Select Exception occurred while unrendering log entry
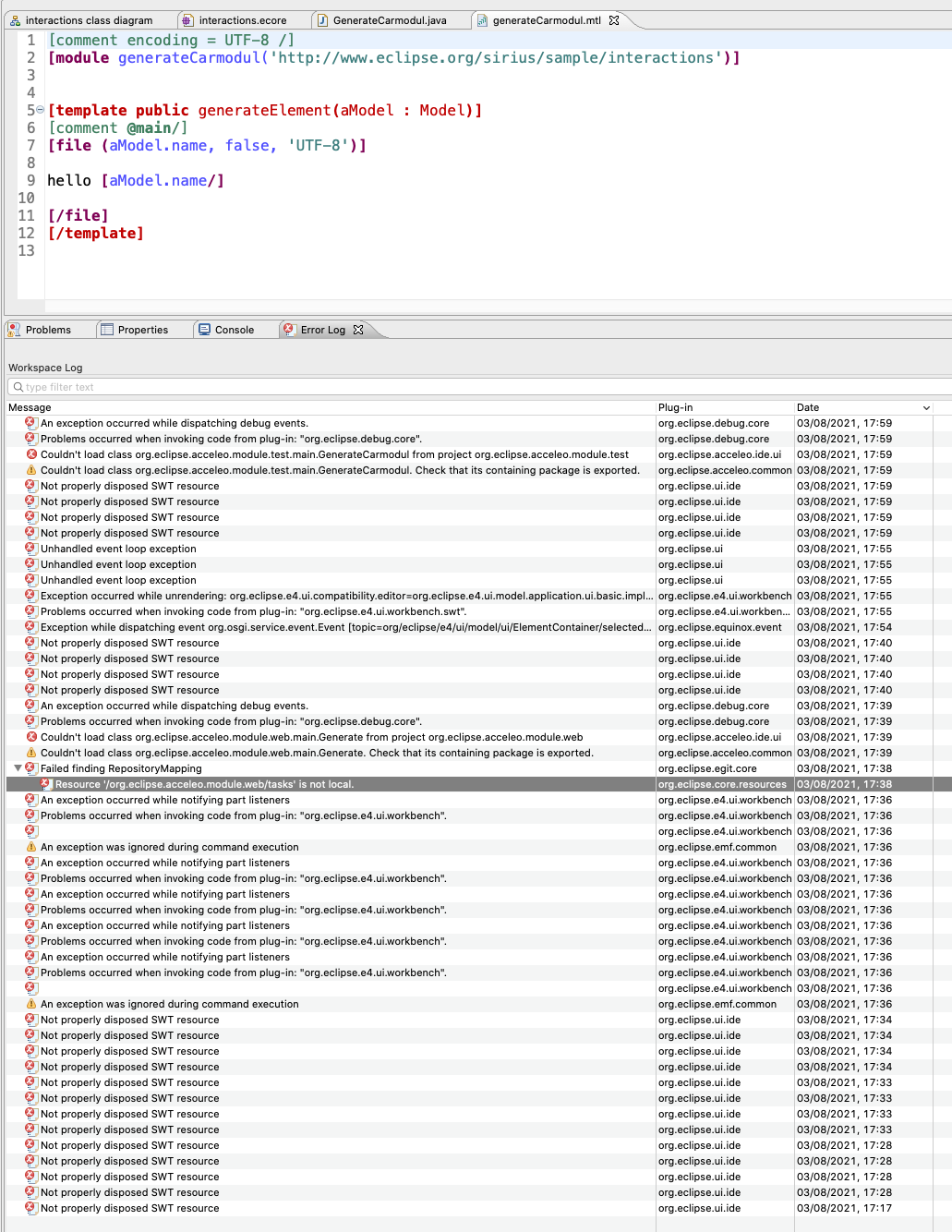 (478, 596)
